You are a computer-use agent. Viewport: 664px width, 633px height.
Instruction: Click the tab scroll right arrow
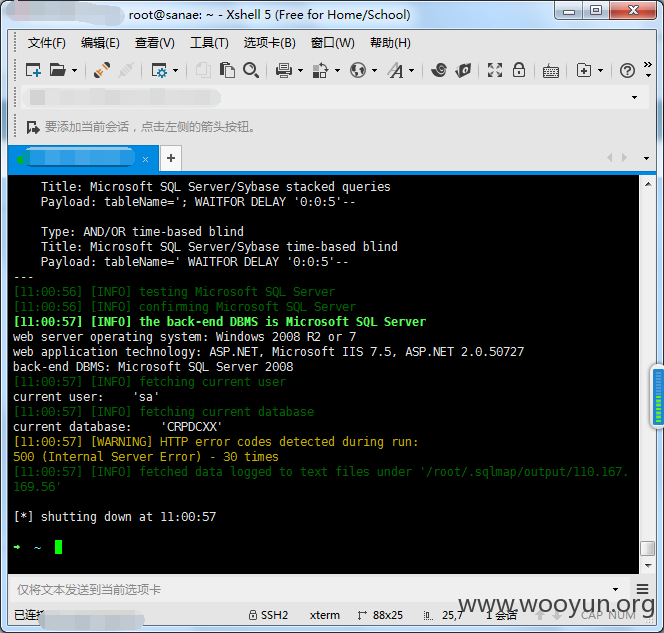point(624,158)
